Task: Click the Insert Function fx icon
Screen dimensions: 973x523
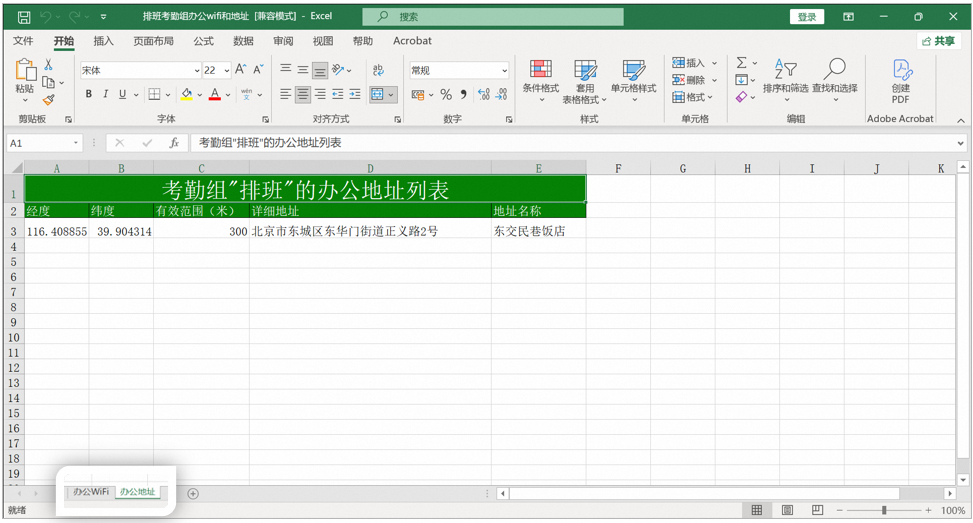Action: pyautogui.click(x=174, y=143)
